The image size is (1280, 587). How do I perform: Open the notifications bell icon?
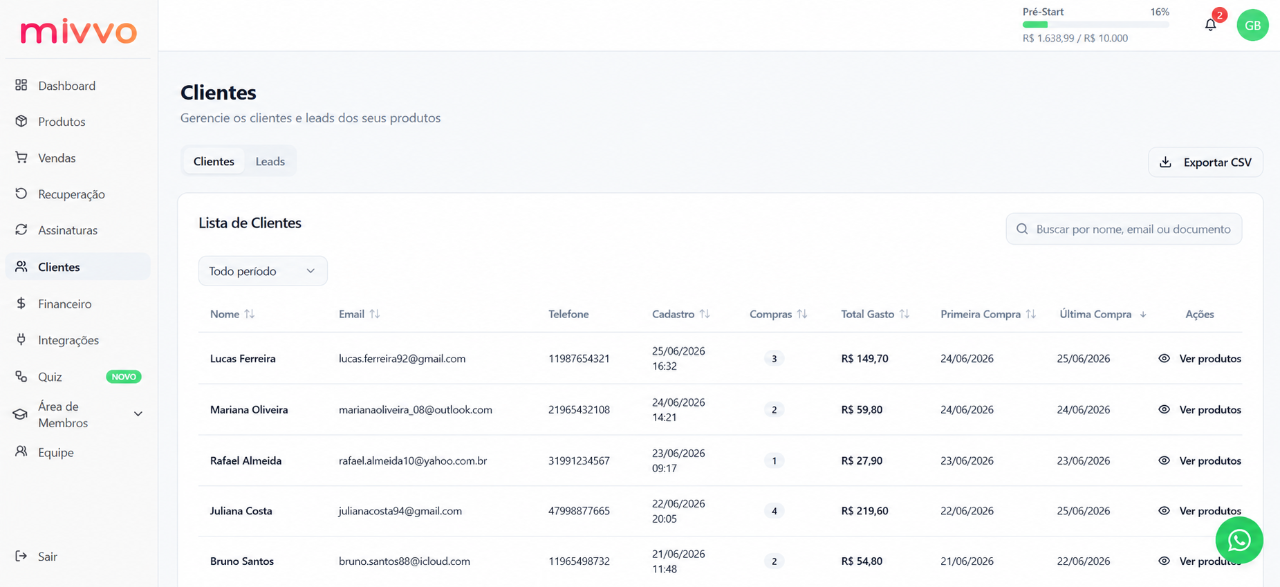pyautogui.click(x=1210, y=25)
